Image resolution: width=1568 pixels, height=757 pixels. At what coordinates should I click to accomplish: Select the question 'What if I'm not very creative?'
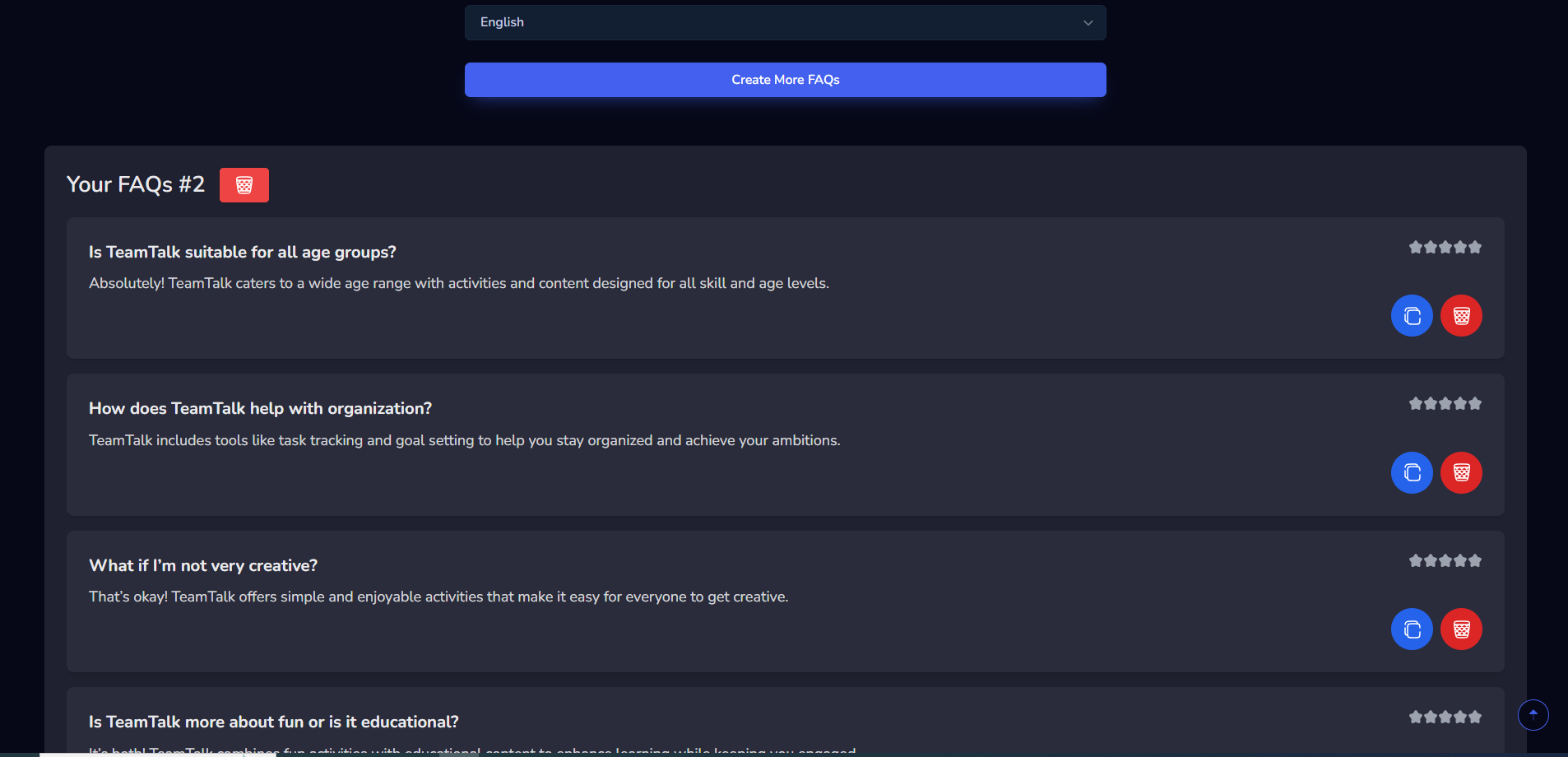click(x=203, y=565)
